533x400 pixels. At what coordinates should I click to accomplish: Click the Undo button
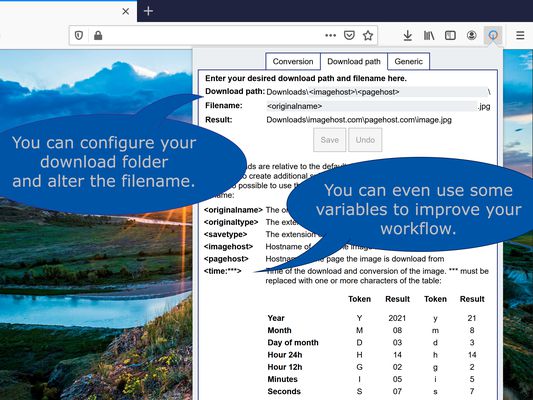pyautogui.click(x=365, y=140)
